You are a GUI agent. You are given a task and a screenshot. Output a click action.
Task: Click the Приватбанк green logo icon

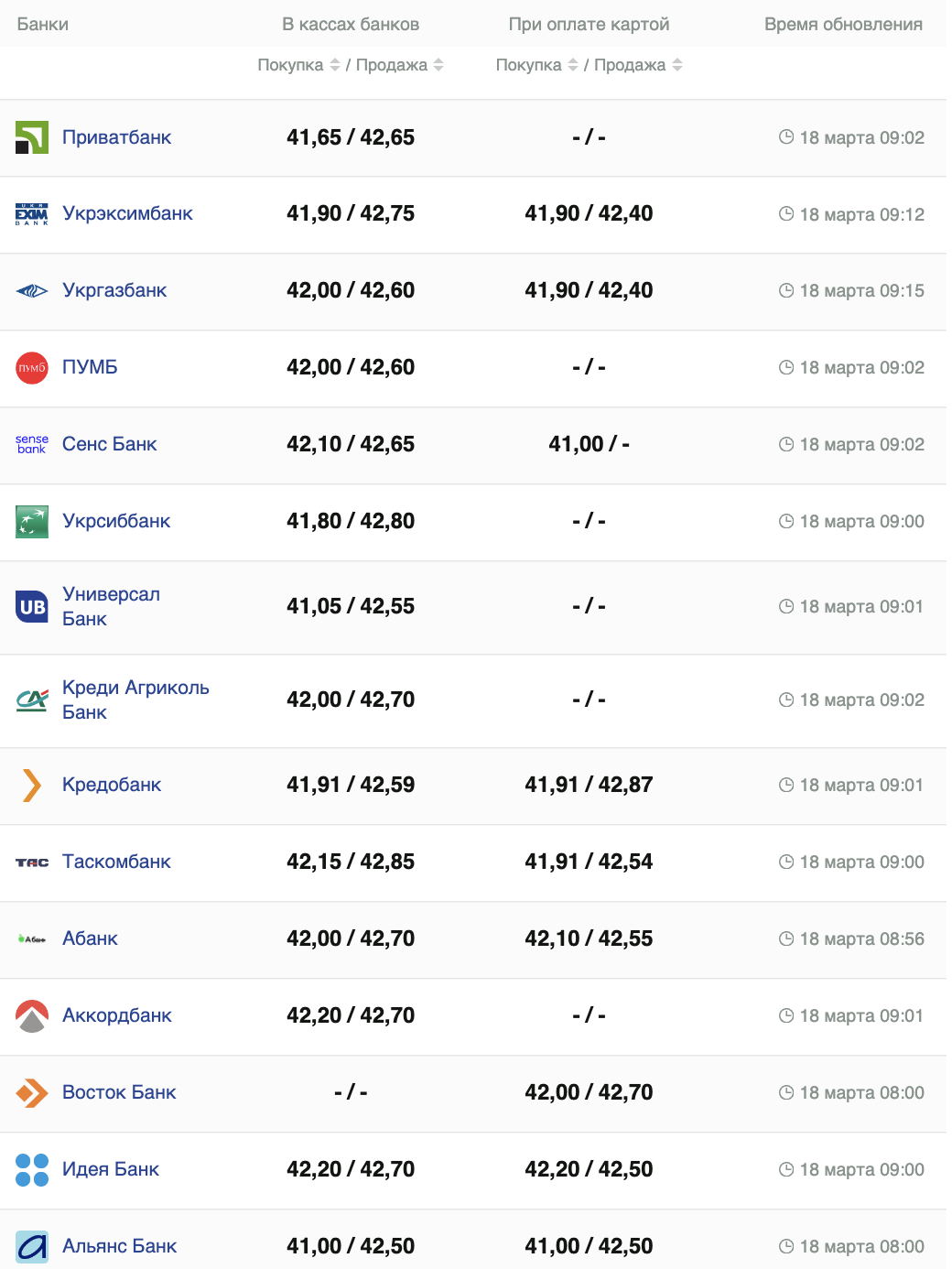(x=32, y=137)
